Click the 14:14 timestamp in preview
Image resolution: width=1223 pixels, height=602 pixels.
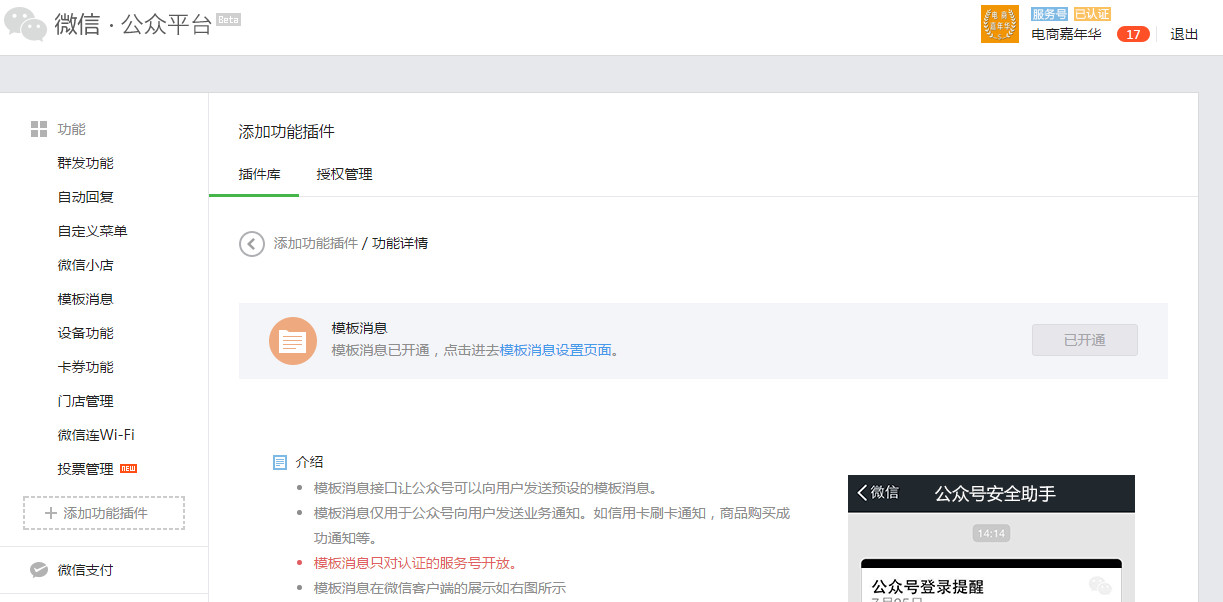pyautogui.click(x=991, y=533)
